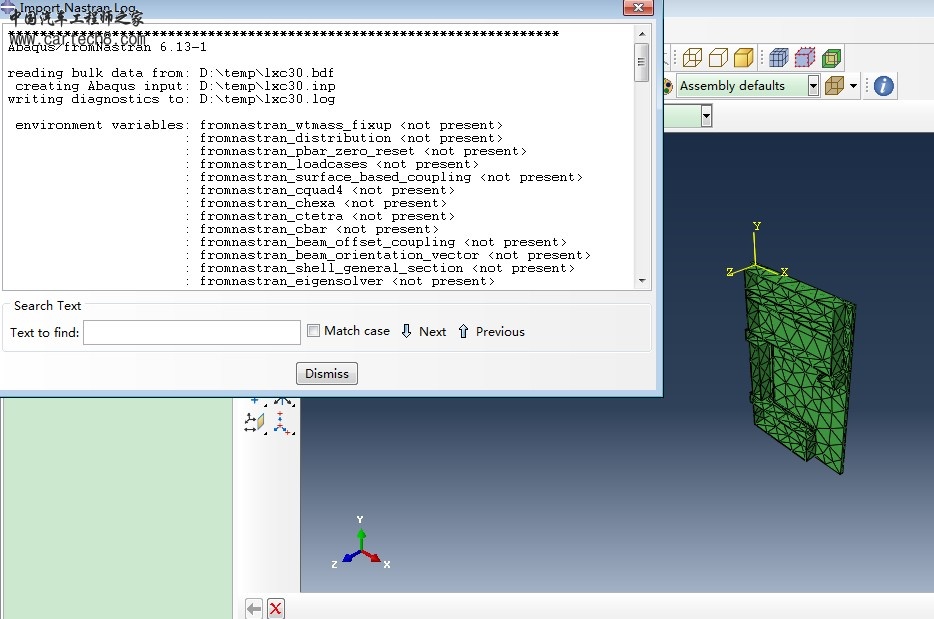Viewport: 934px width, 619px height.
Task: Click the Text to find input field
Action: [192, 332]
